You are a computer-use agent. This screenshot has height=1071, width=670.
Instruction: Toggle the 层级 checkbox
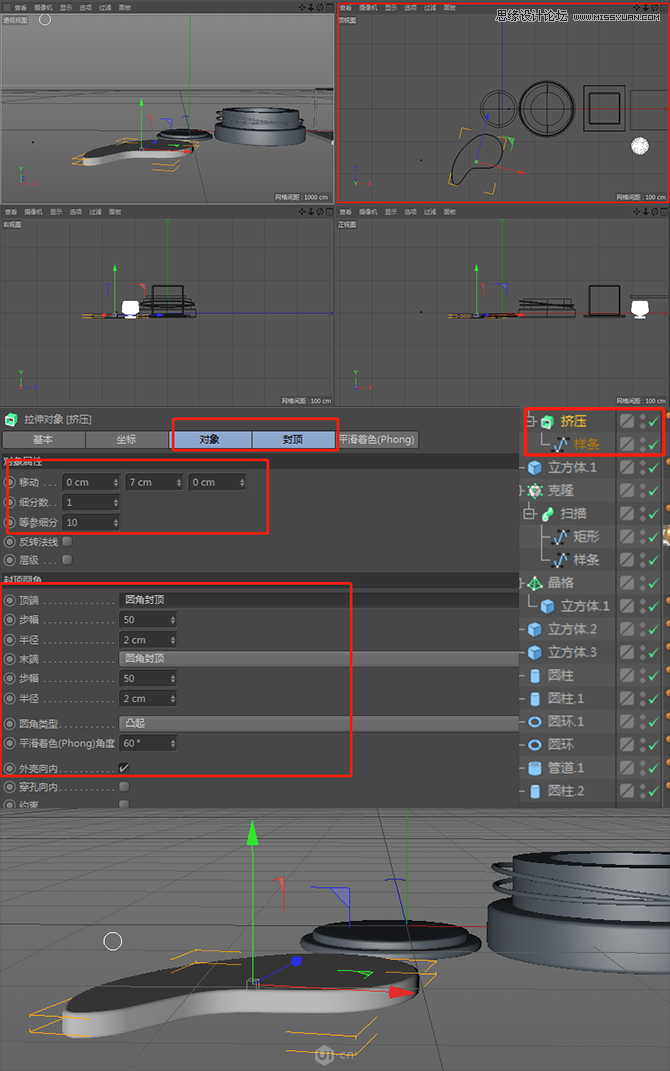click(x=67, y=561)
